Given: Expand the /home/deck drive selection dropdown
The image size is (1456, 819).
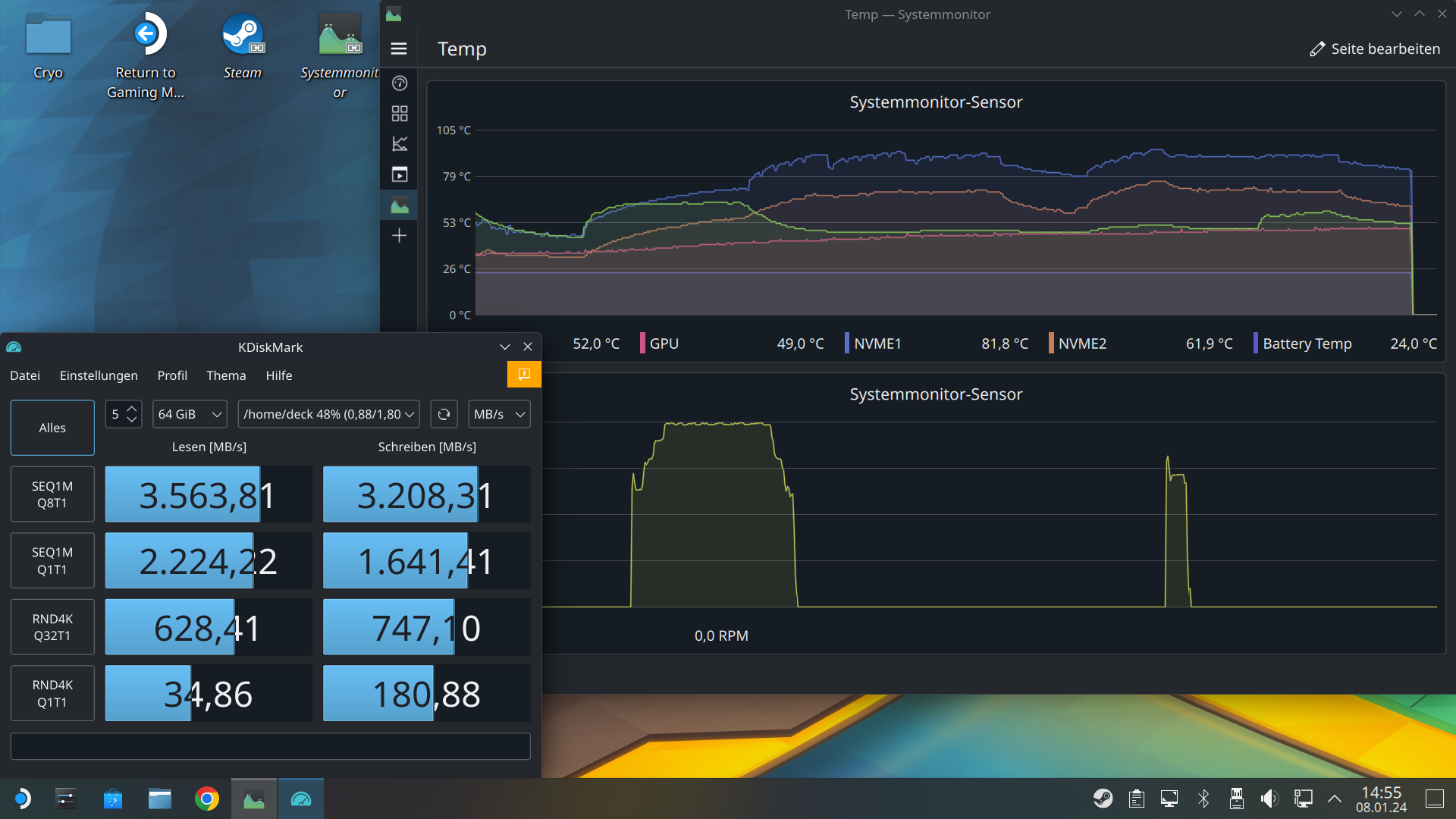Looking at the screenshot, I should coord(328,414).
